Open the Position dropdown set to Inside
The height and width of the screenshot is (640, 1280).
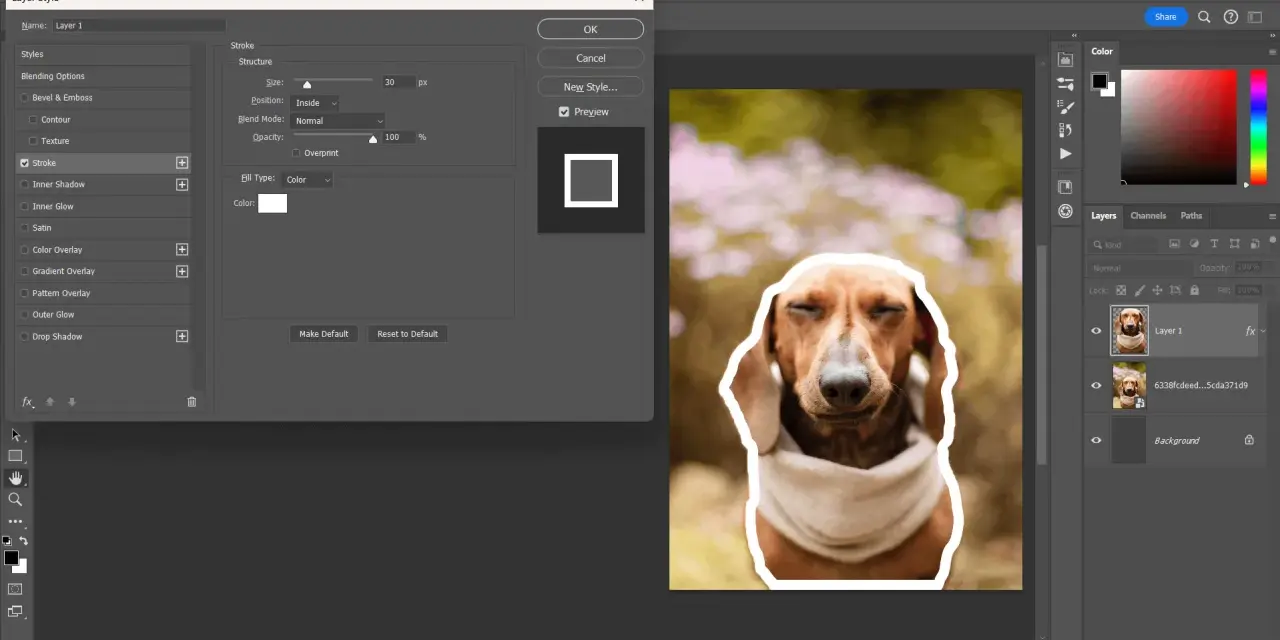315,103
